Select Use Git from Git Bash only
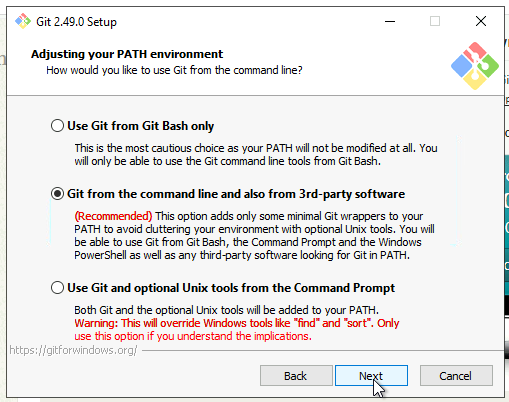The width and height of the screenshot is (509, 402). pyautogui.click(x=57, y=126)
